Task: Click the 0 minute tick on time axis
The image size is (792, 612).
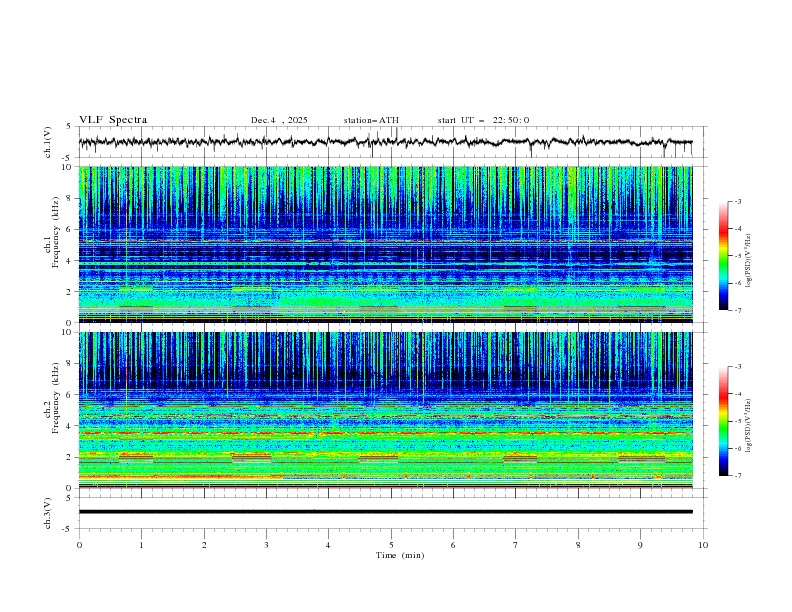Action: click(x=79, y=545)
